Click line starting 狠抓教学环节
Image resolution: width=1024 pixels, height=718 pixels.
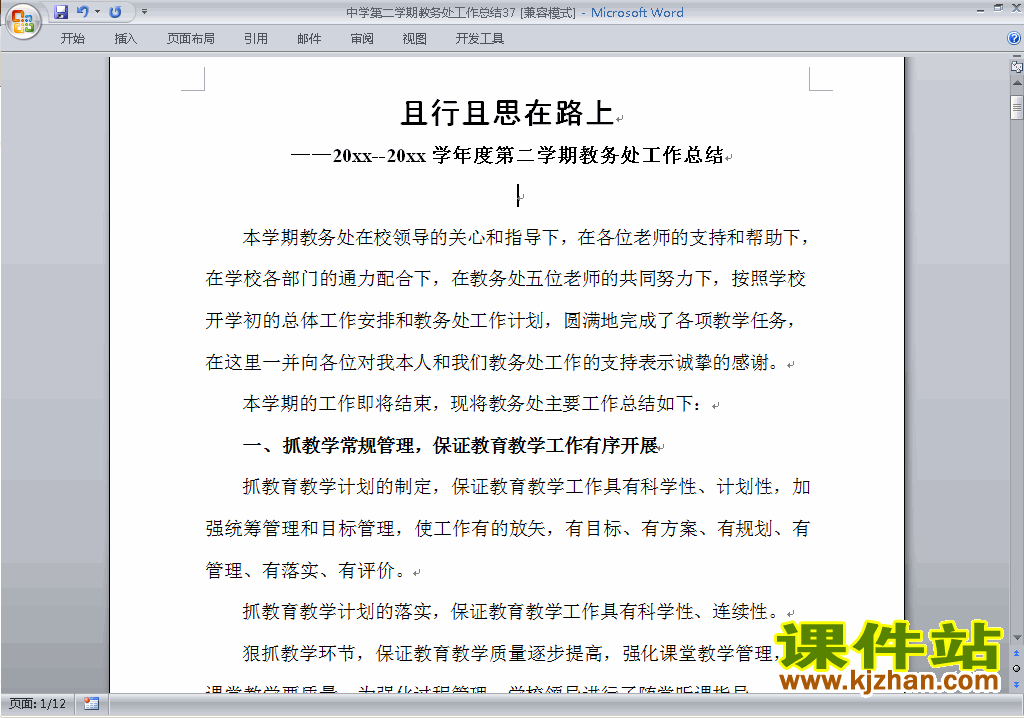click(x=513, y=653)
